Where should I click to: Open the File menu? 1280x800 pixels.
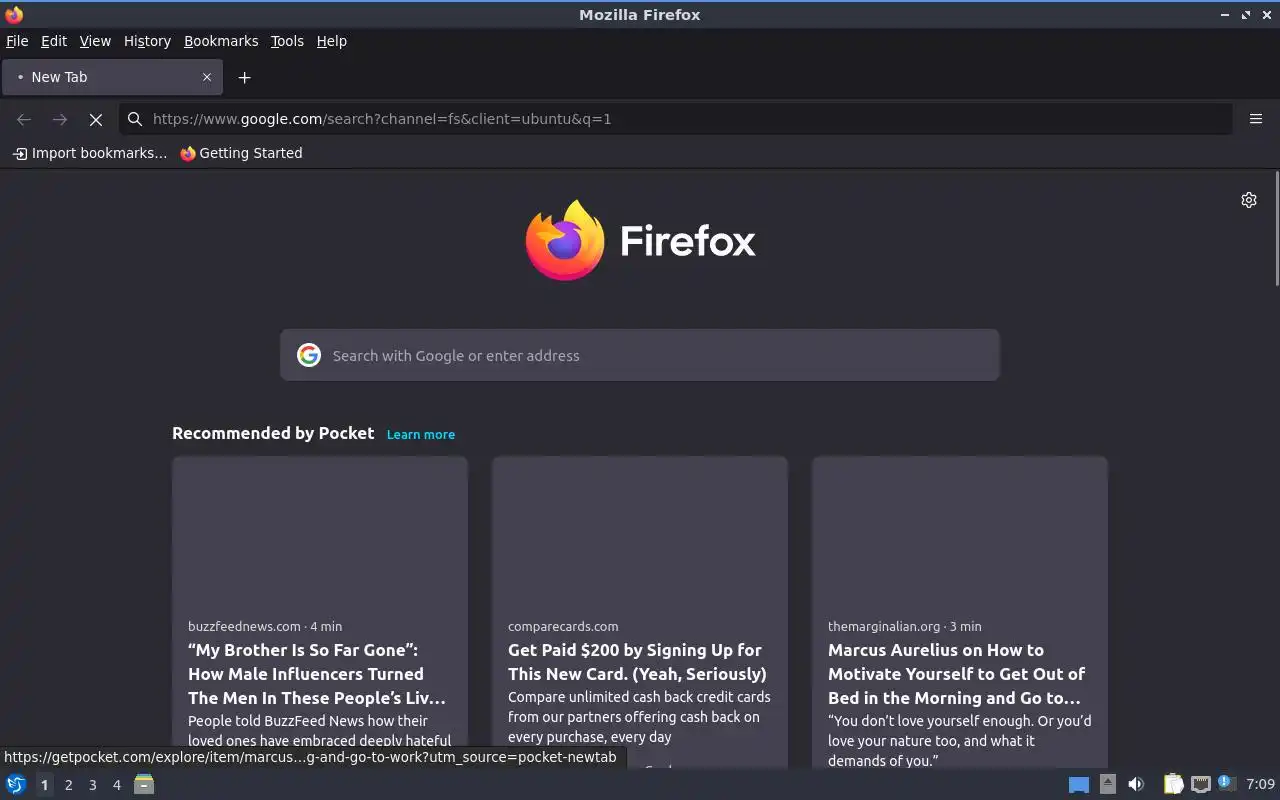click(17, 41)
